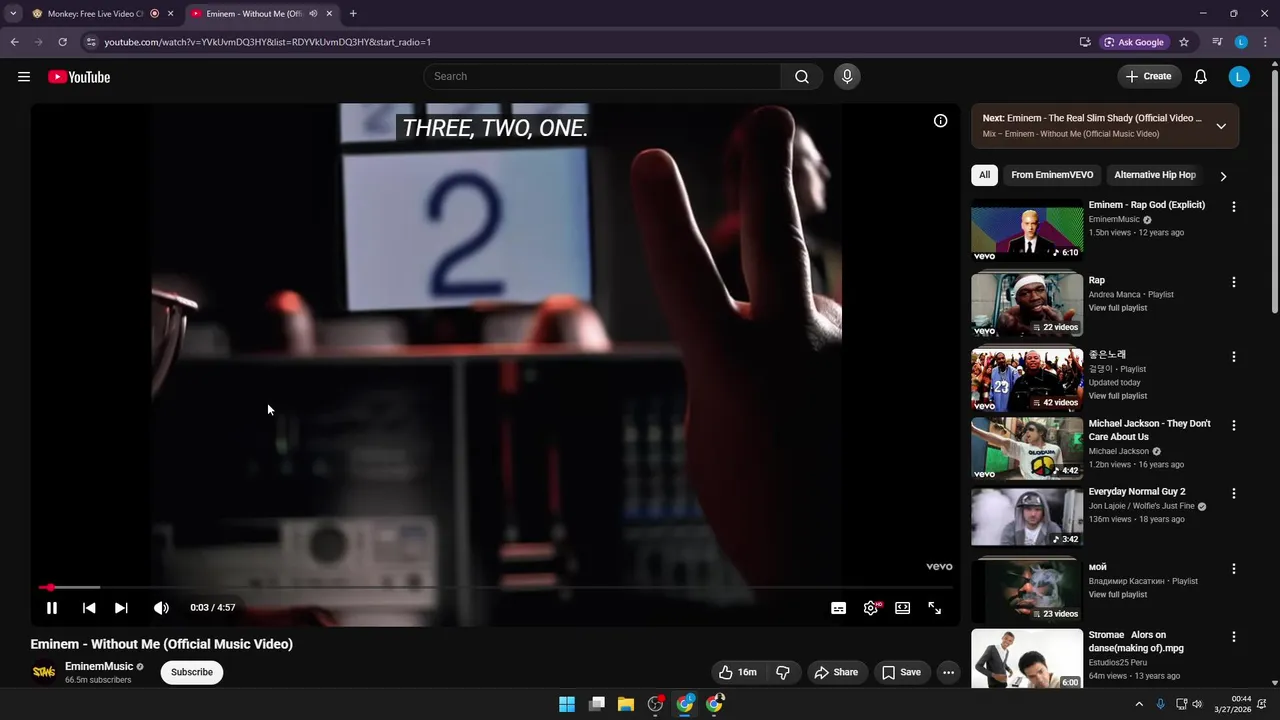Create new content with Create button
The image size is (1280, 720).
coord(1149,77)
